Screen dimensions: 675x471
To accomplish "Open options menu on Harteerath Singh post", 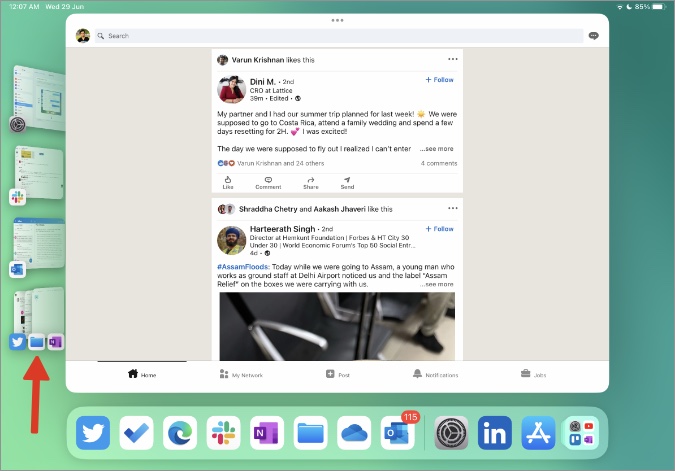I will pos(452,208).
